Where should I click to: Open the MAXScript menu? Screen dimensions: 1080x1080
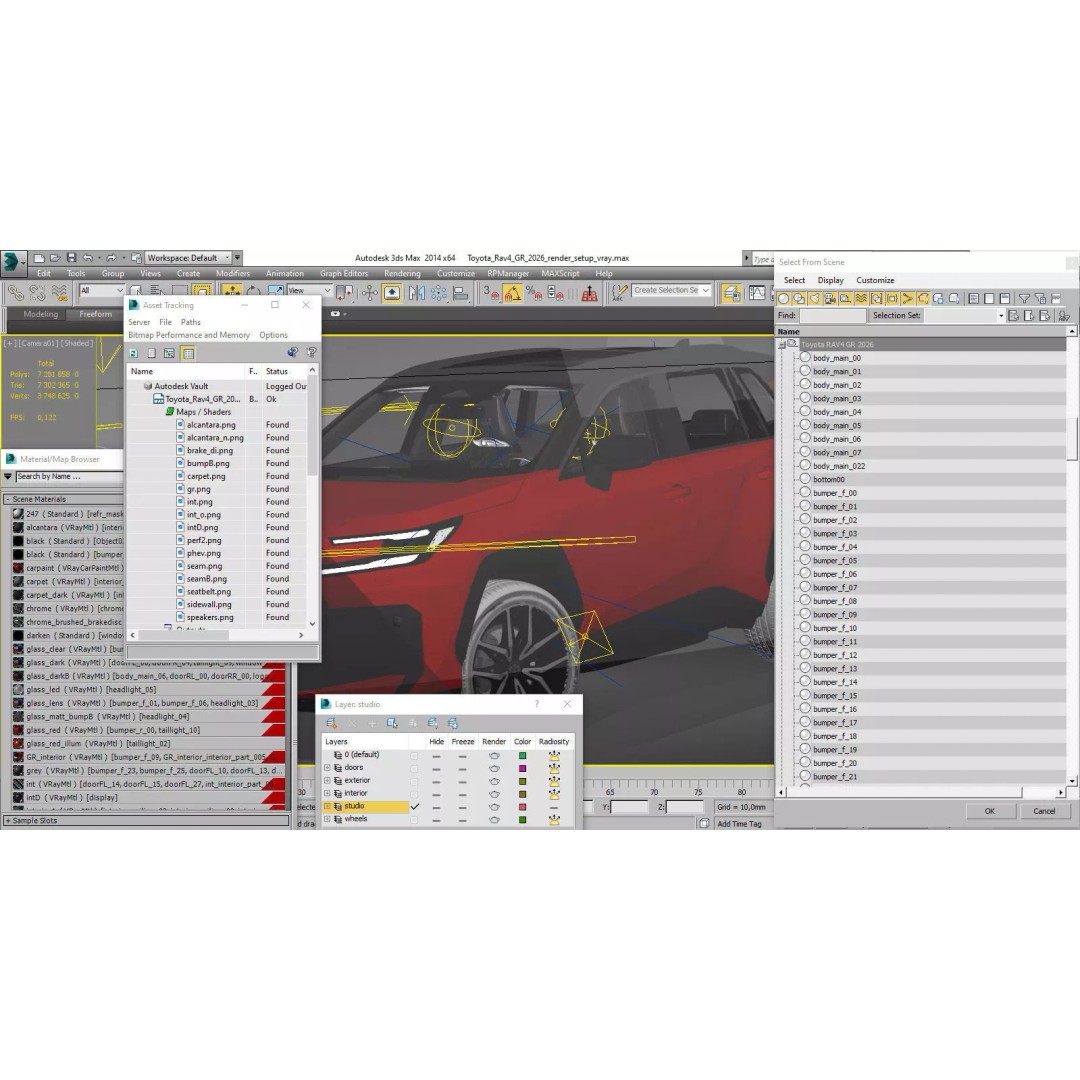[560, 273]
